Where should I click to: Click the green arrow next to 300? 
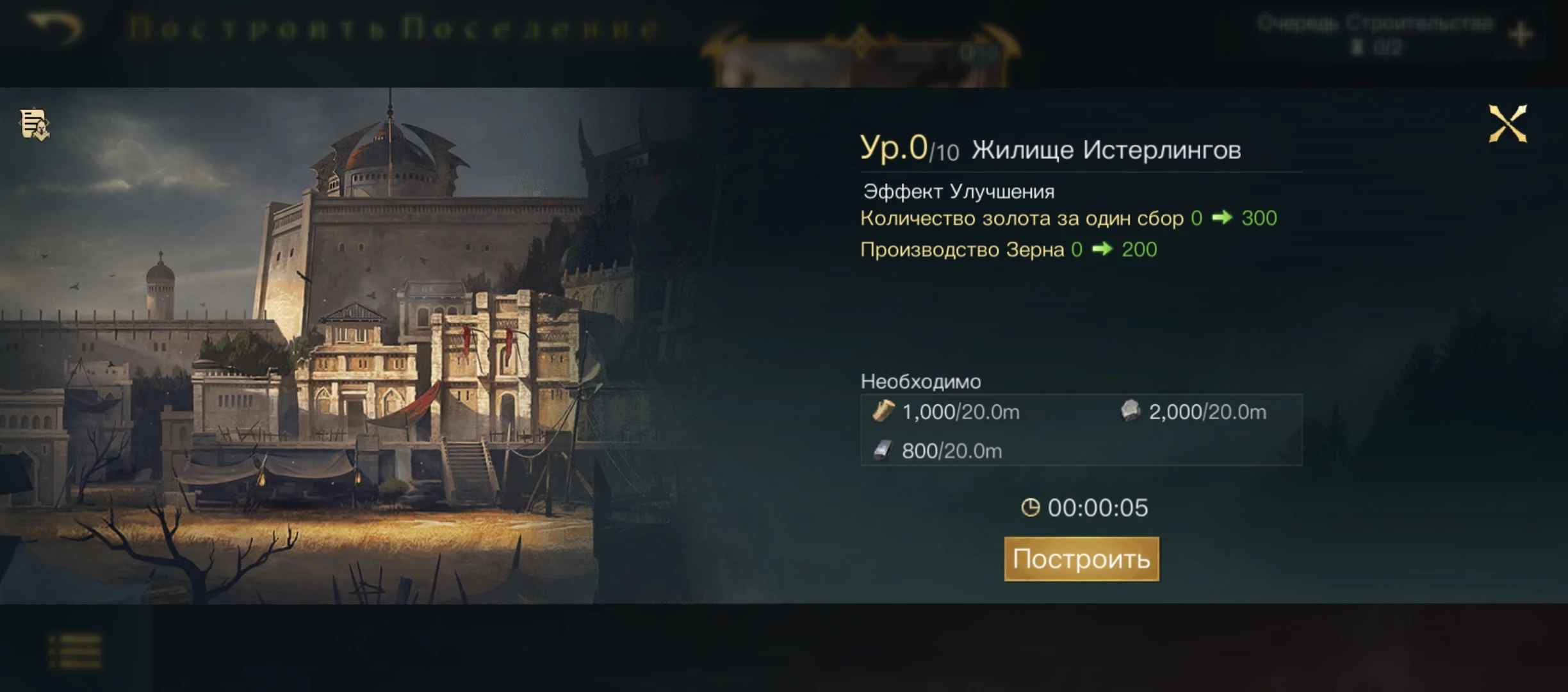[x=1222, y=218]
